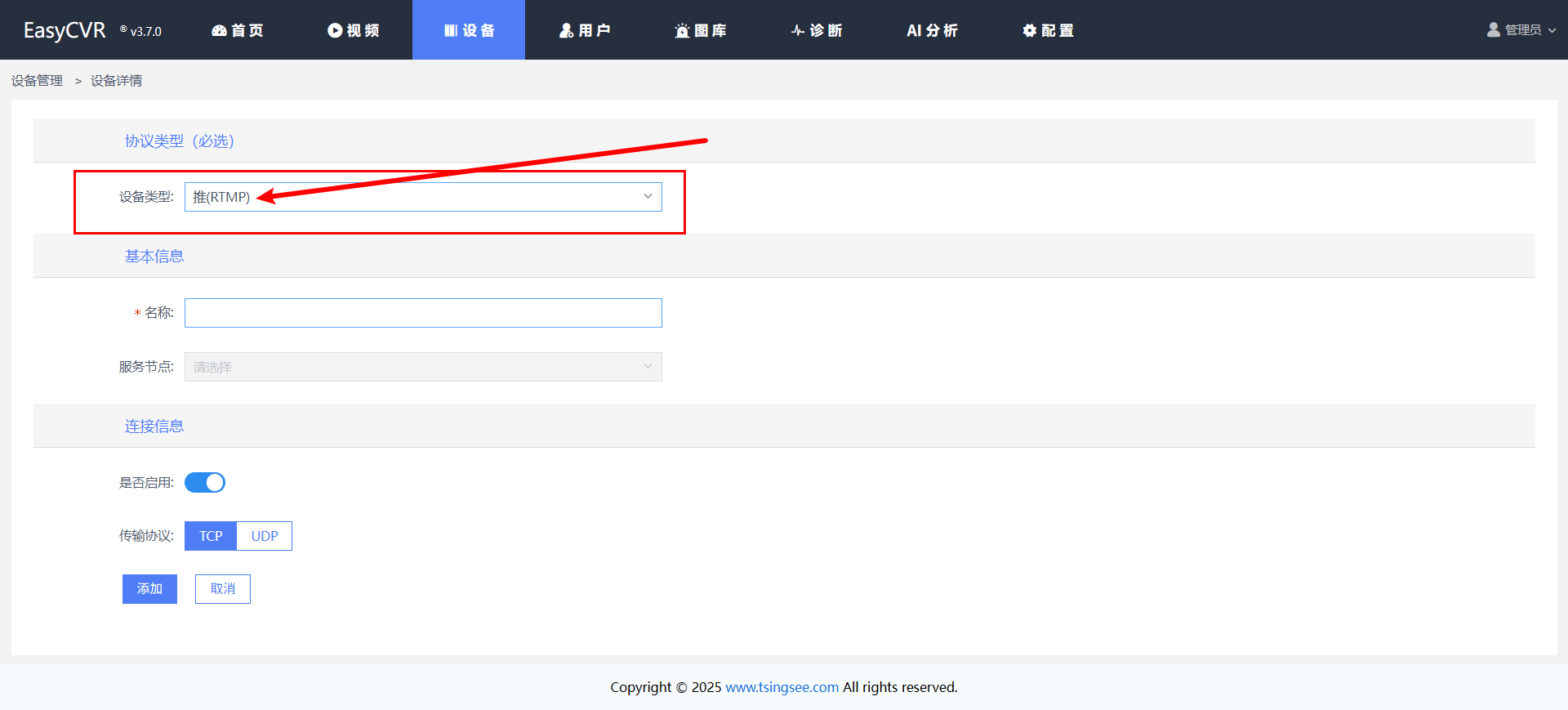
Task: Expand the 管理员 account menu arrow
Action: [1552, 30]
